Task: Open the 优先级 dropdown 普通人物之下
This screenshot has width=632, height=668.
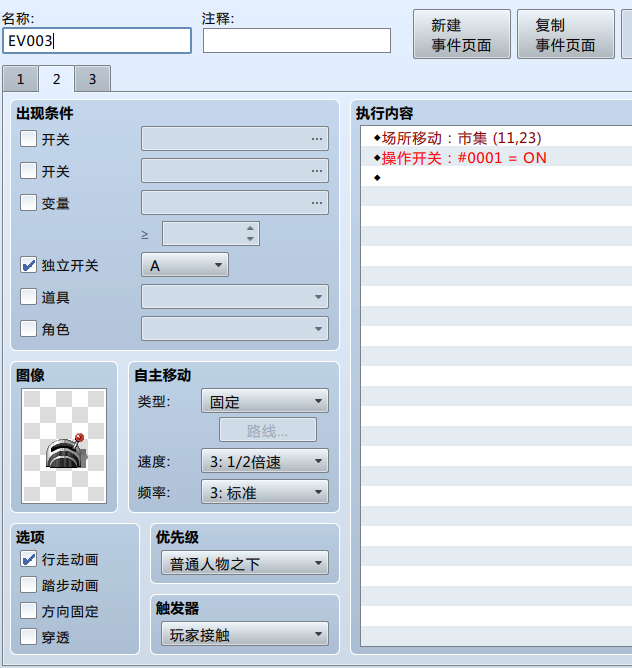Action: pyautogui.click(x=245, y=563)
